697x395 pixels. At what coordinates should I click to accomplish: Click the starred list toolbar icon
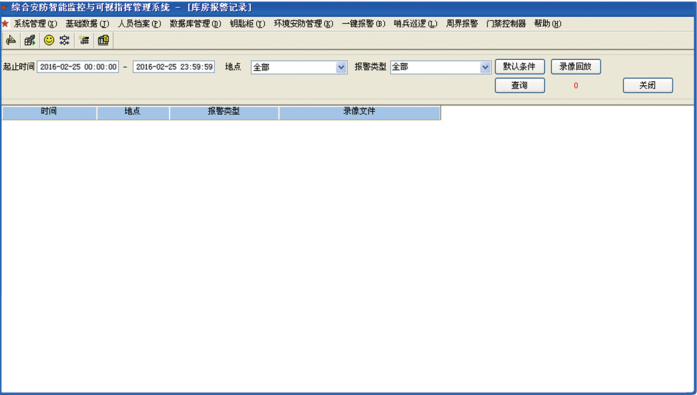click(x=84, y=40)
